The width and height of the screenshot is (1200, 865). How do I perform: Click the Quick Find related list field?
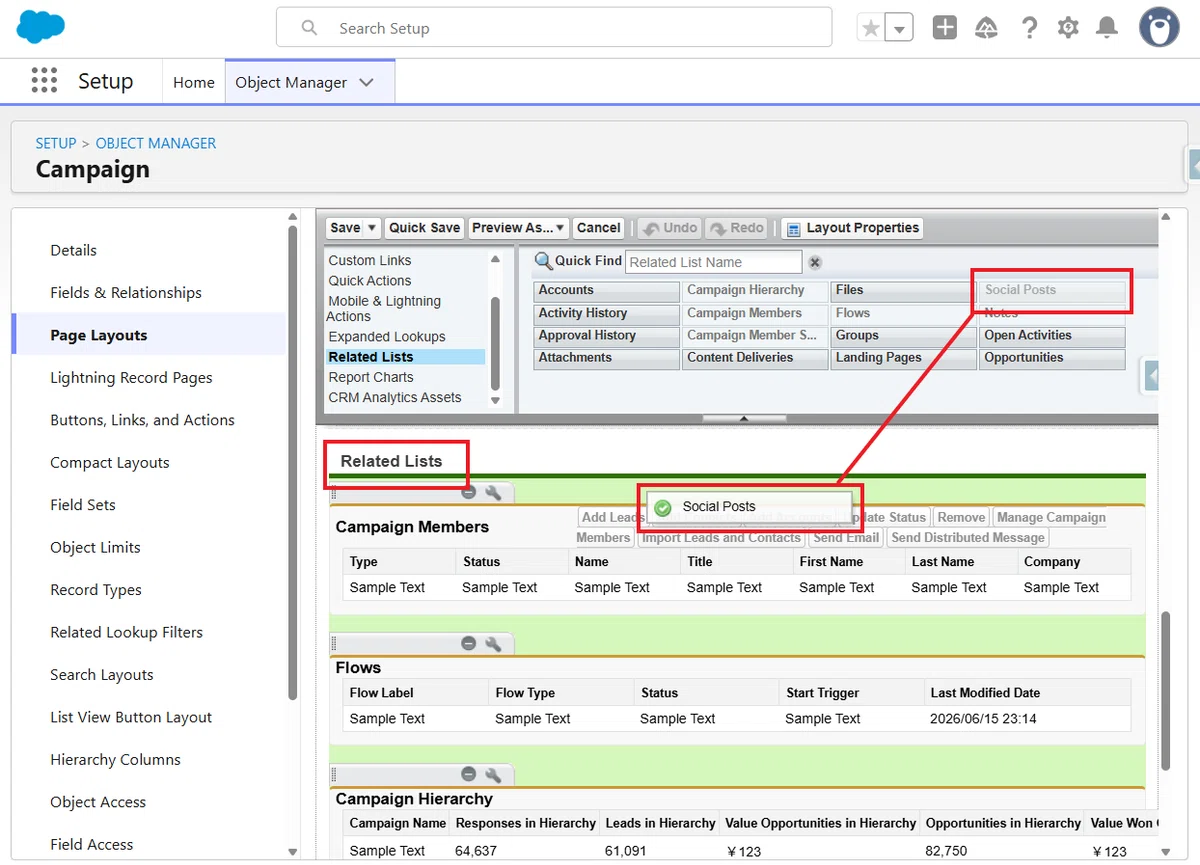pos(714,262)
